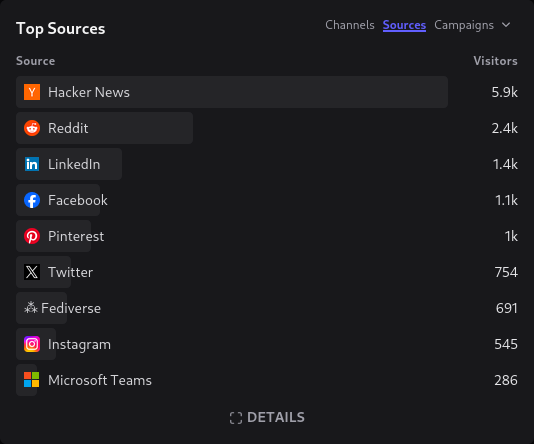Click the 754 visitors value
Image resolution: width=534 pixels, height=444 pixels.
pyautogui.click(x=506, y=272)
